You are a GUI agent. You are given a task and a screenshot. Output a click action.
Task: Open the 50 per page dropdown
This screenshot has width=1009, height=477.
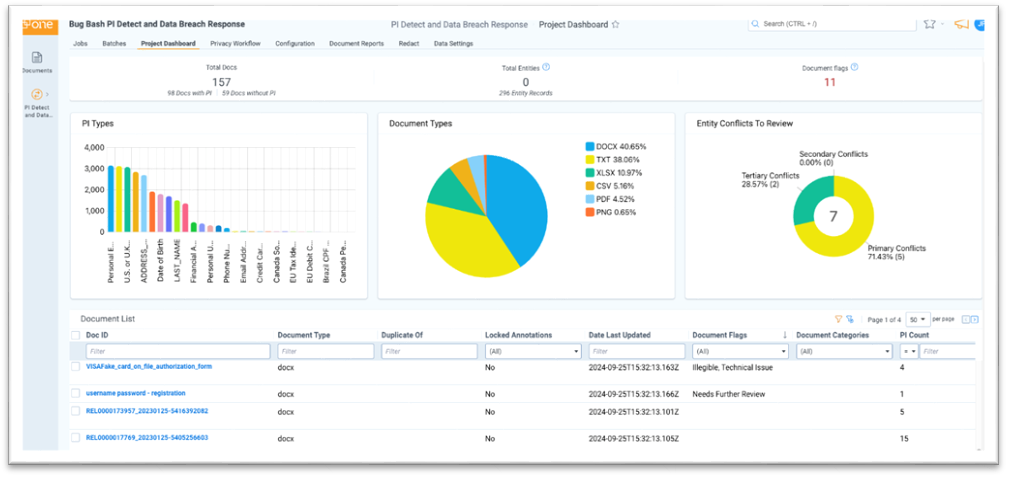[918, 319]
